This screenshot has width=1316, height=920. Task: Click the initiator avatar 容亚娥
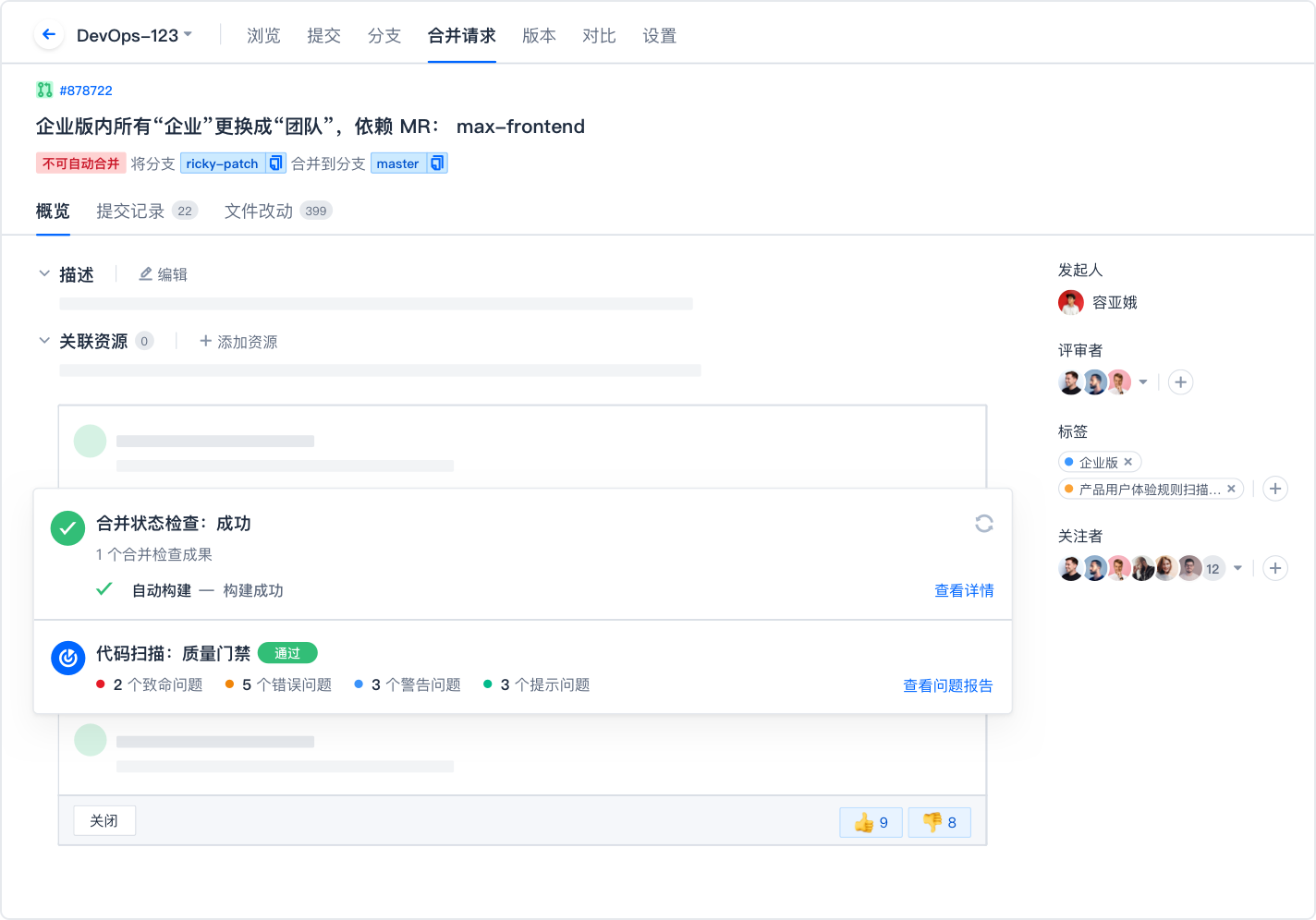(x=1071, y=302)
